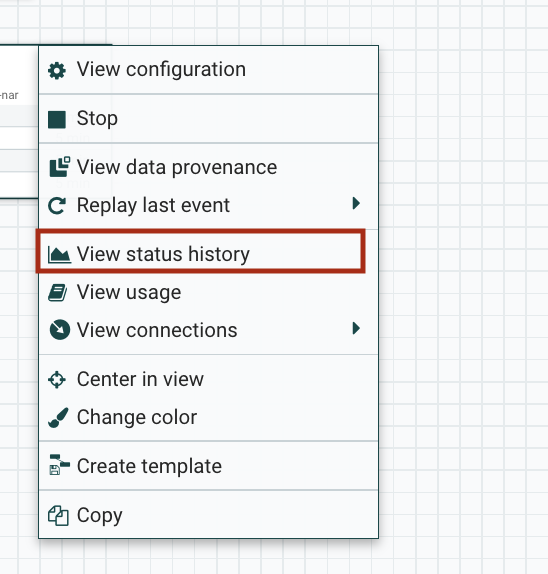Click the area chart status history icon

(x=59, y=255)
